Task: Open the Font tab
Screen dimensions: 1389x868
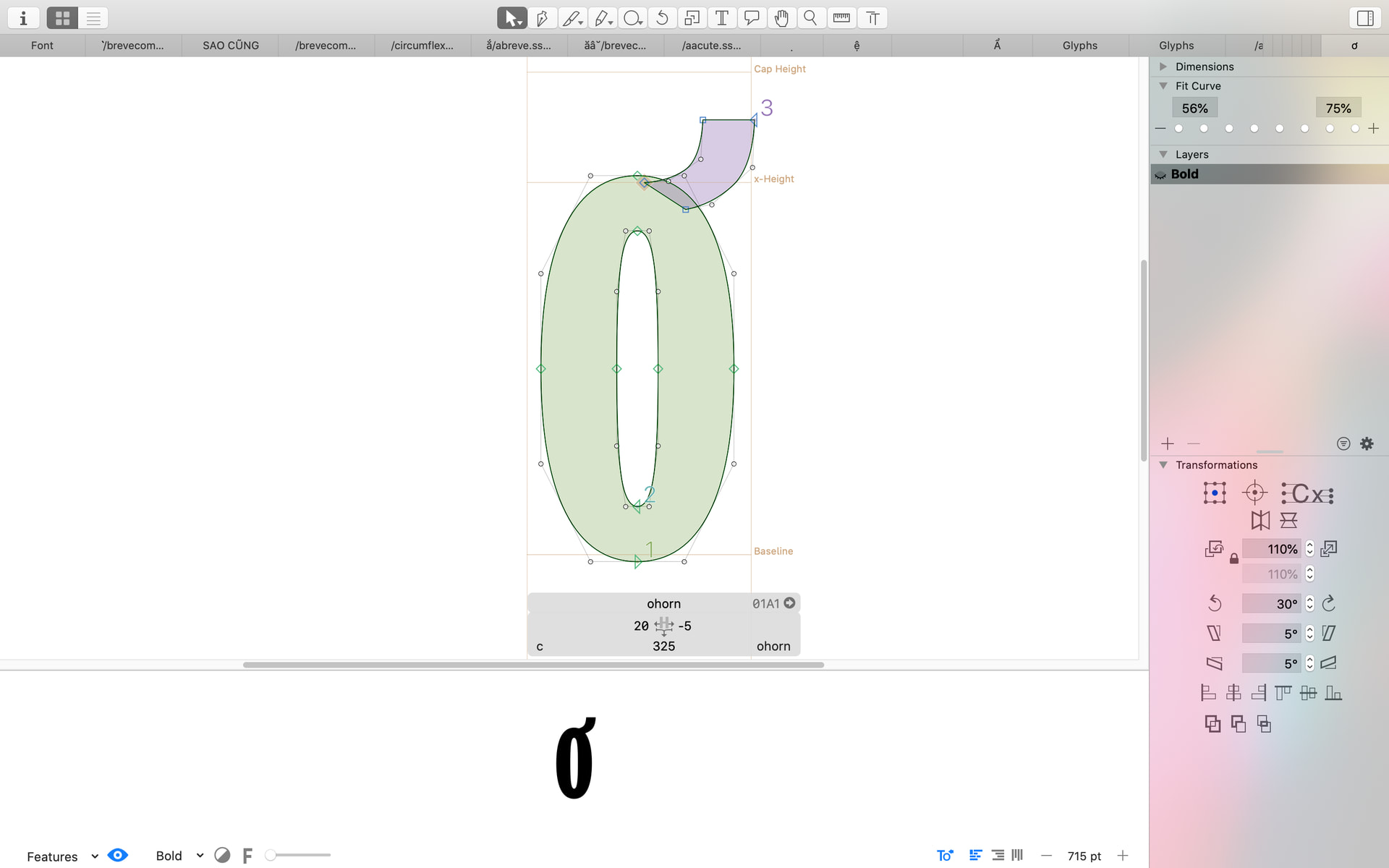Action: [42, 46]
